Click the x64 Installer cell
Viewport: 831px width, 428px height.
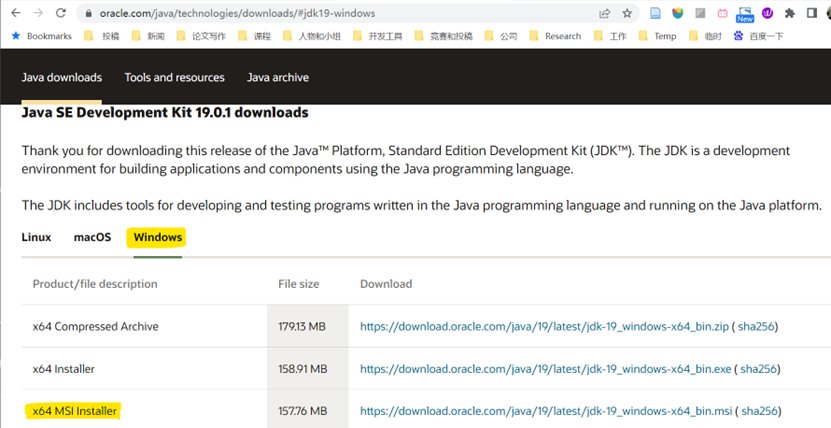point(64,369)
